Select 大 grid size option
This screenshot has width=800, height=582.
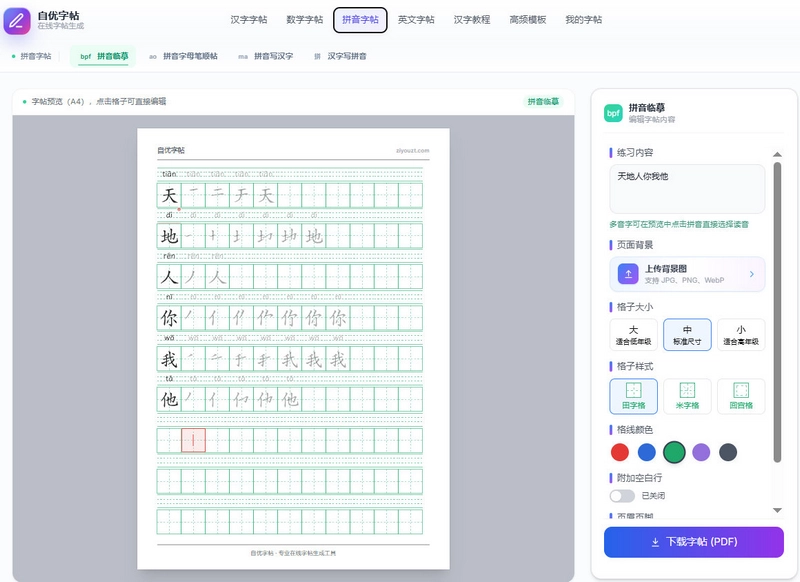633,335
